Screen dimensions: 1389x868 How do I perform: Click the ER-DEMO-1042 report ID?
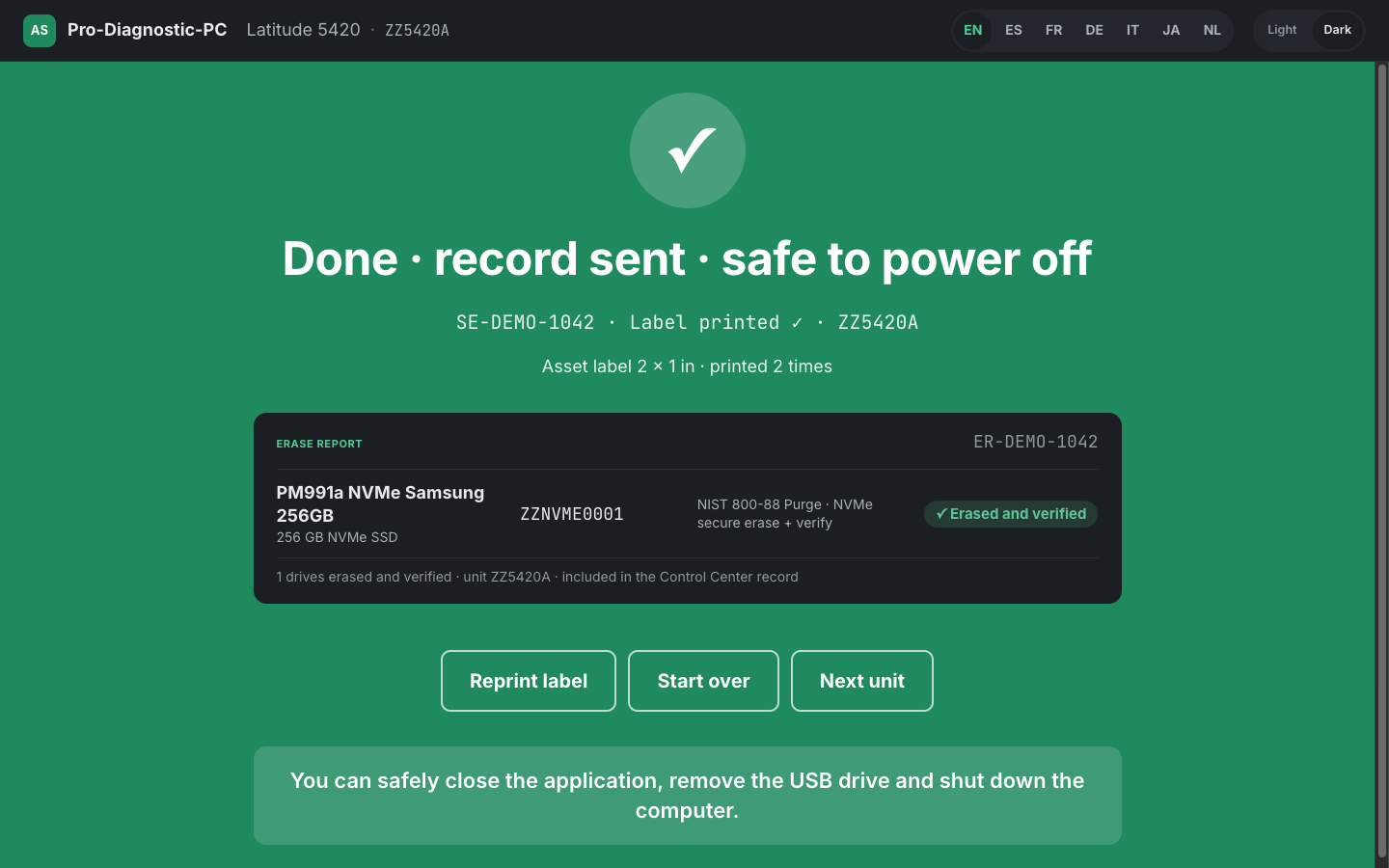coord(1036,442)
